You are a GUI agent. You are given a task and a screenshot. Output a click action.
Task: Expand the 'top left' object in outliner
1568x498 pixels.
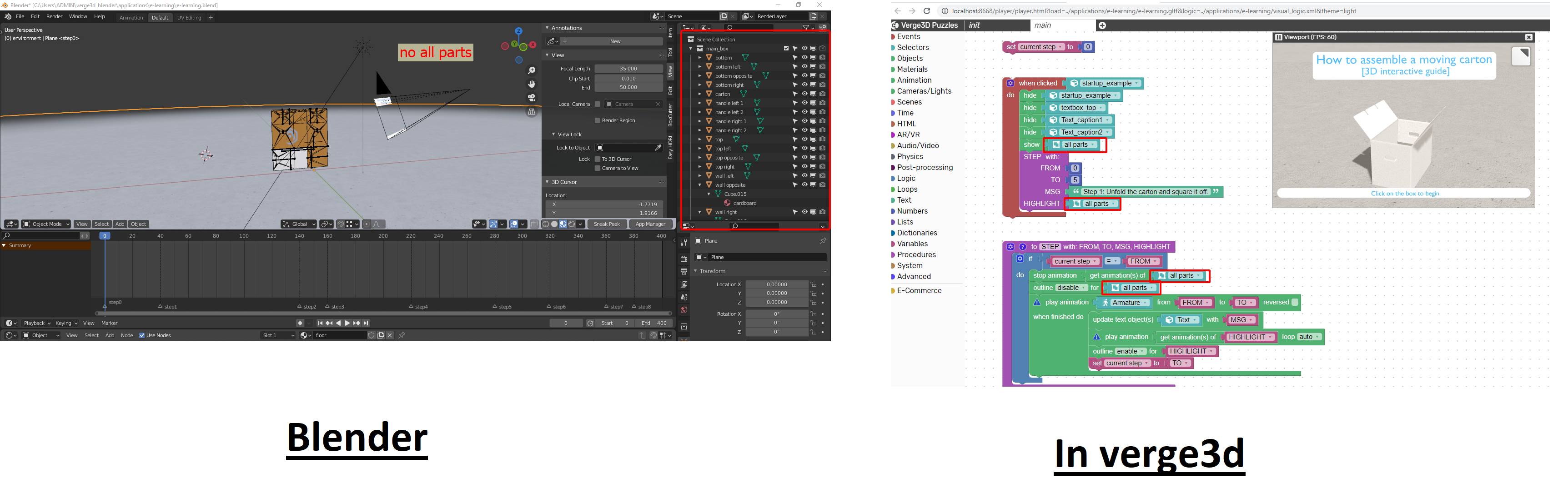tap(700, 149)
